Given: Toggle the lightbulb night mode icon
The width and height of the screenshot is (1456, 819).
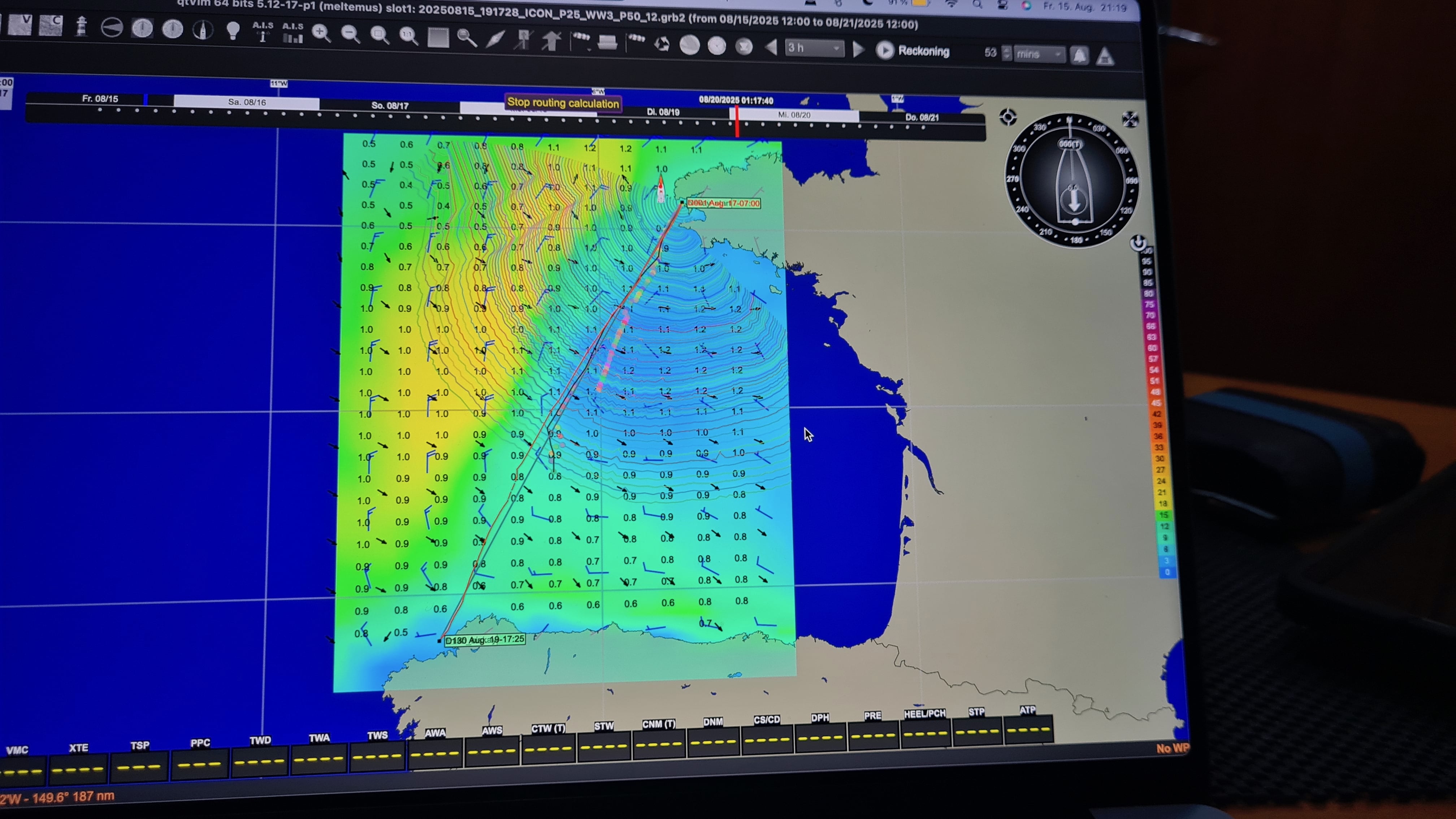Looking at the screenshot, I should click(x=233, y=30).
